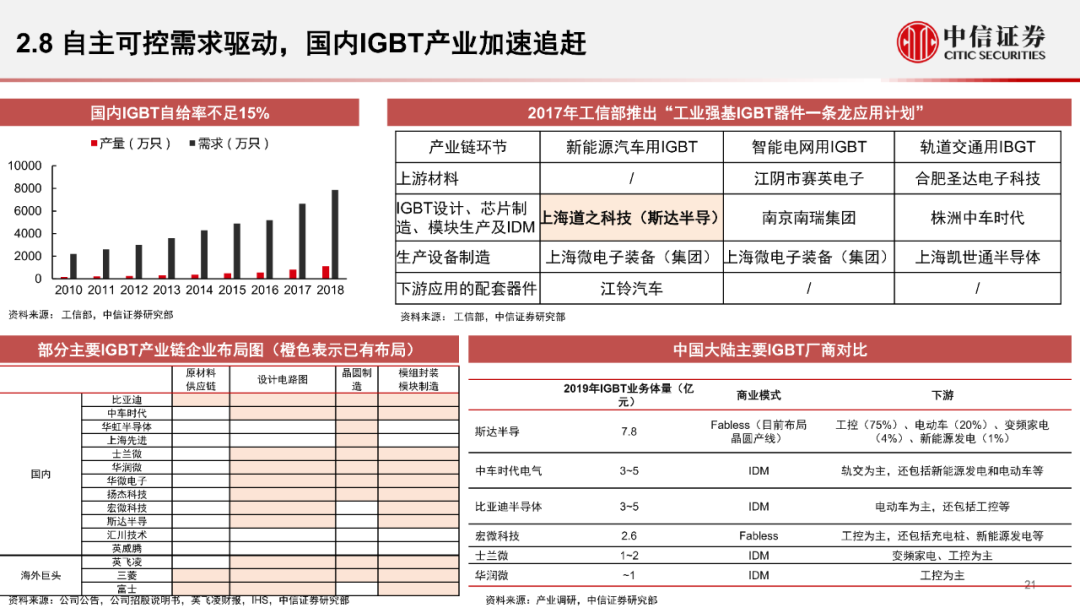Click the value 2.6 in comparison table
1080x608 pixels.
(x=629, y=536)
